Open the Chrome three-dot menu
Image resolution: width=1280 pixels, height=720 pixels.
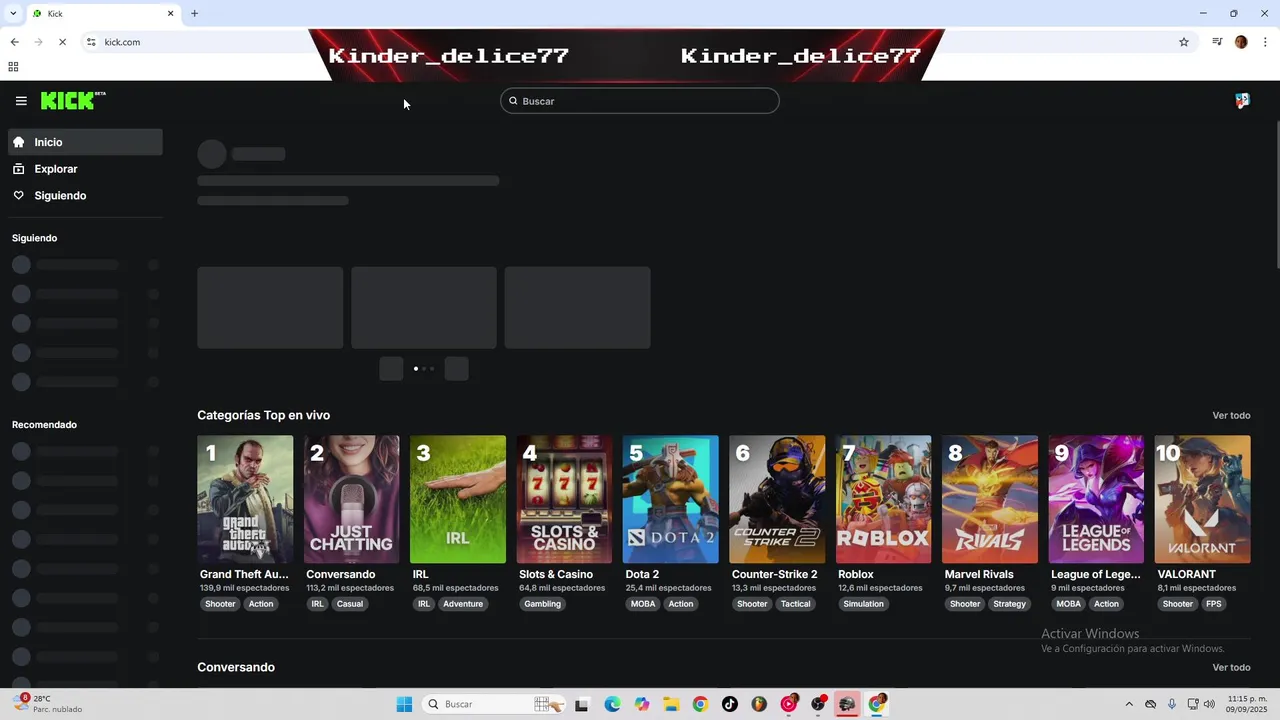tap(1265, 42)
